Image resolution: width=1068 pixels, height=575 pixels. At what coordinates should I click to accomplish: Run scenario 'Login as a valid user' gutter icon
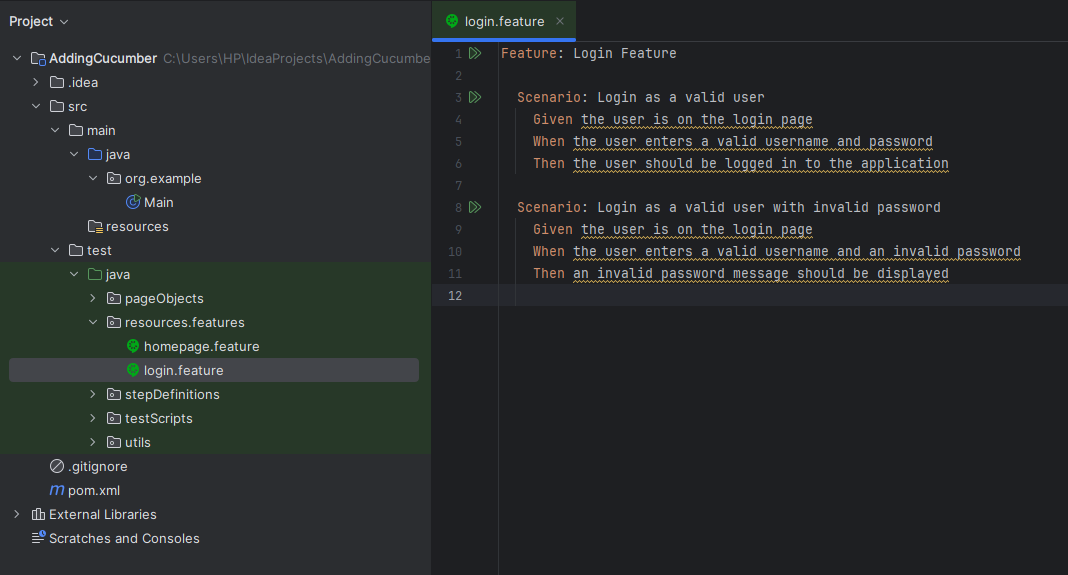[475, 97]
